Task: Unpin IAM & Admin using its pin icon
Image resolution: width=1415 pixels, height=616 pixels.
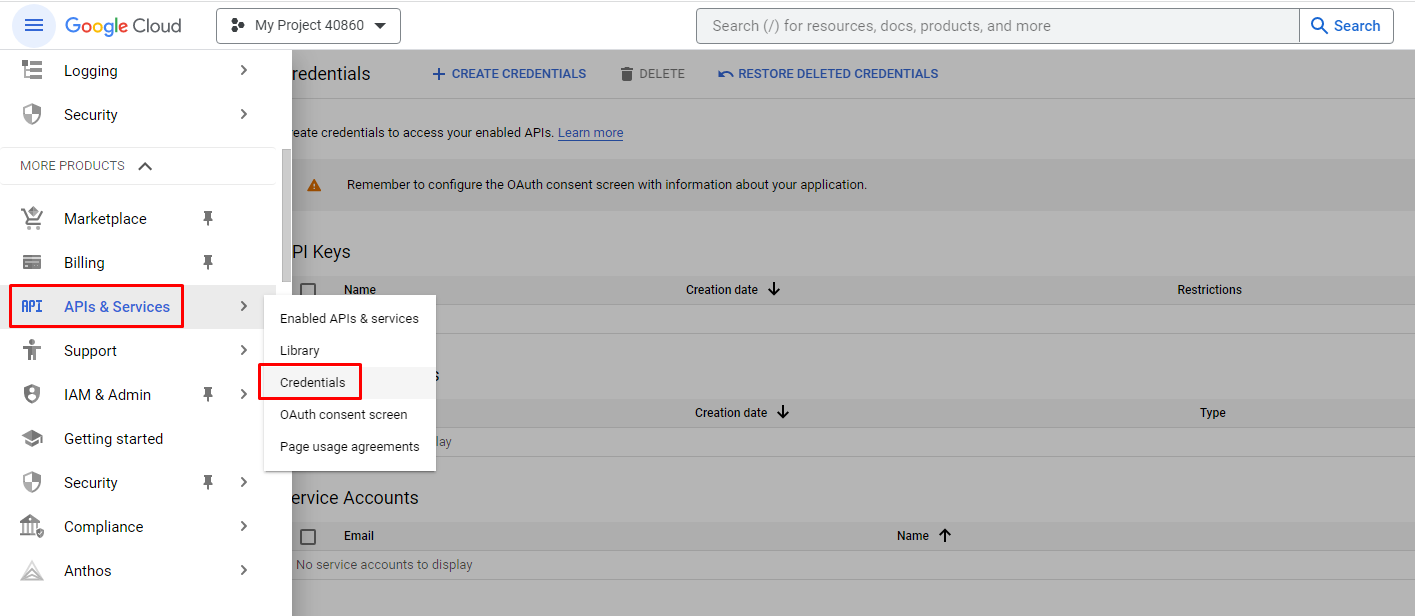Action: point(208,394)
